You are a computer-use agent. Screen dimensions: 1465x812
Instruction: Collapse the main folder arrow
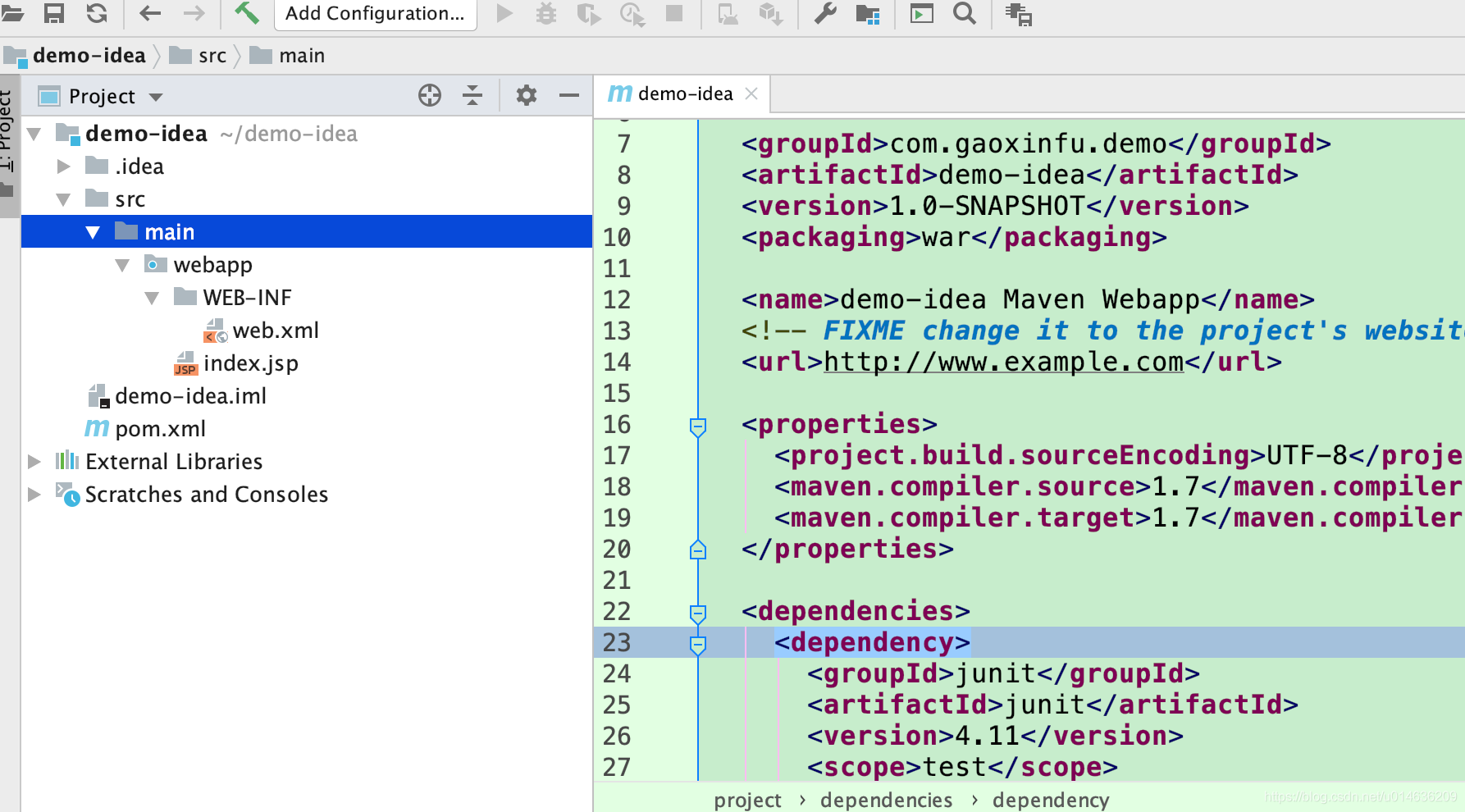click(93, 232)
